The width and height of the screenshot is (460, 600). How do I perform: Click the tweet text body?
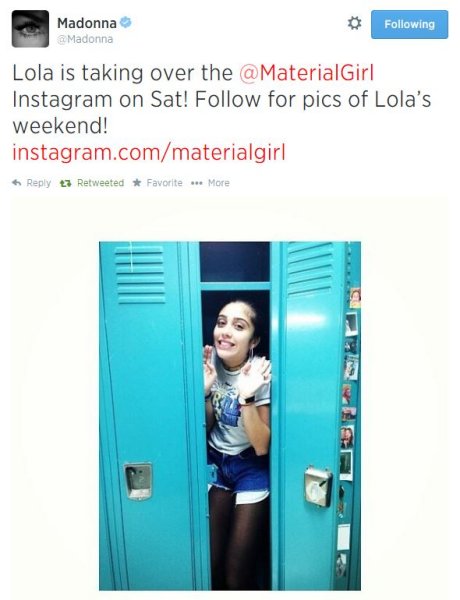click(x=222, y=99)
